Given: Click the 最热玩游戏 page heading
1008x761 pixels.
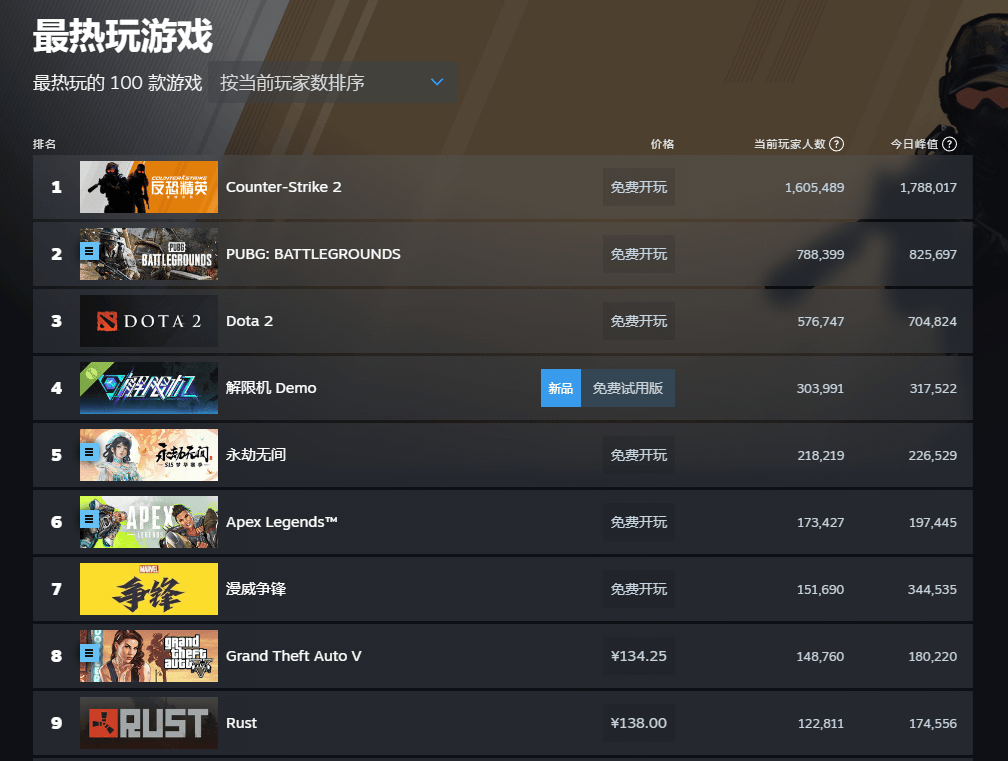Looking at the screenshot, I should click(x=123, y=36).
